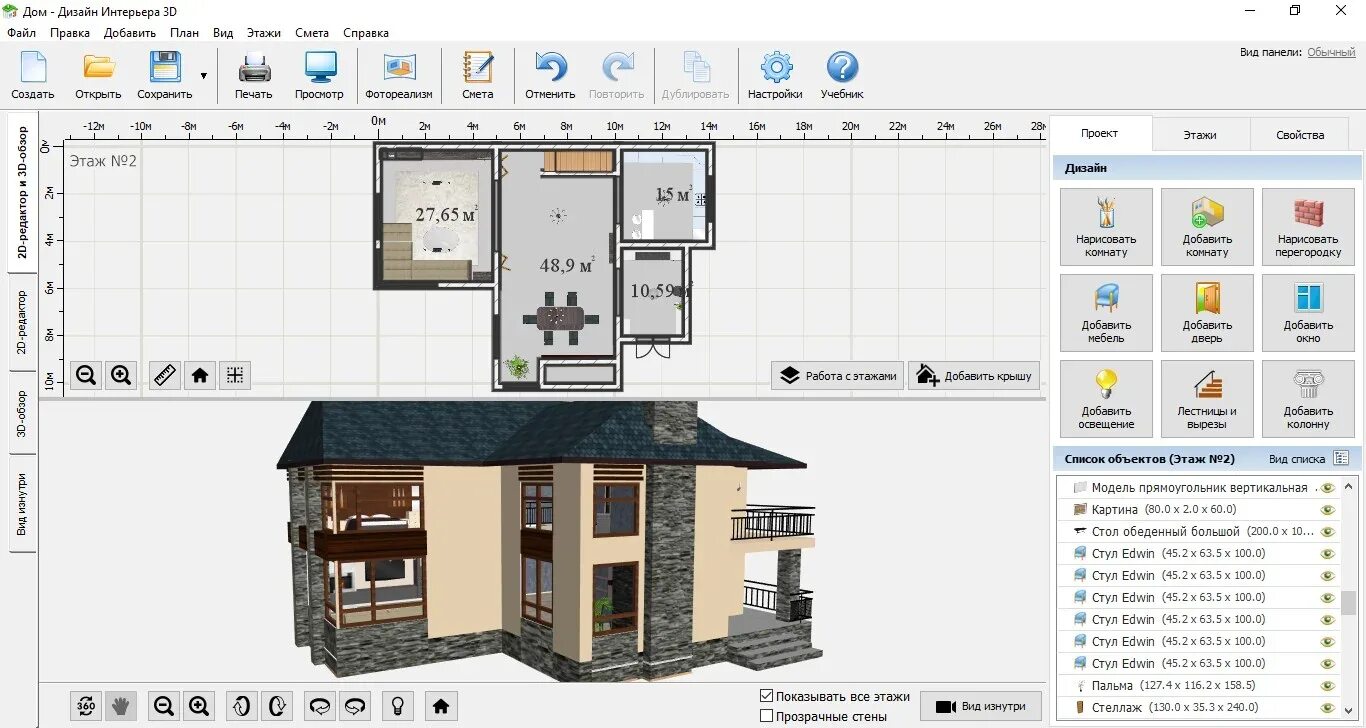Click Добавить освещение button
Viewport: 1366px width, 728px height.
pyautogui.click(x=1106, y=399)
